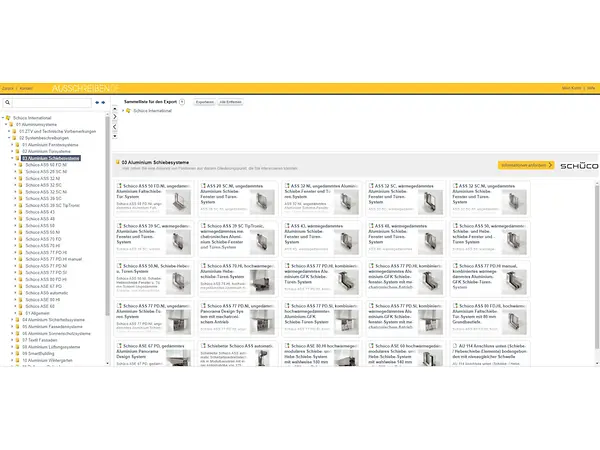This screenshot has width=600, height=450.
Task: Expand the 09 SmartBuilding tree node
Action: [14, 353]
